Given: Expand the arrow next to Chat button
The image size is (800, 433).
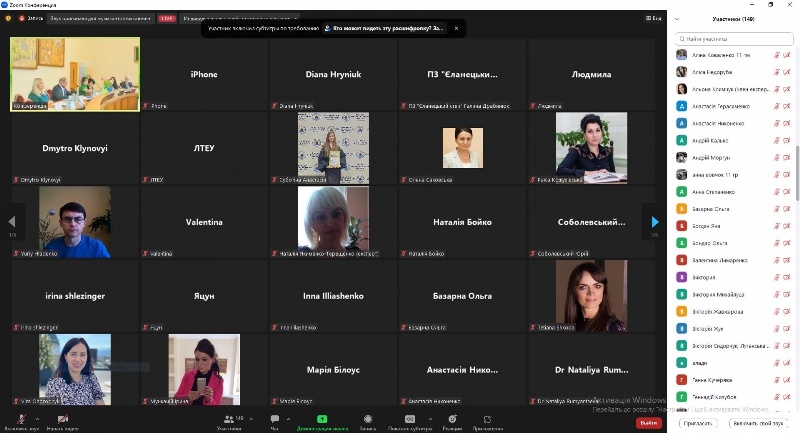Looking at the screenshot, I should pos(288,419).
